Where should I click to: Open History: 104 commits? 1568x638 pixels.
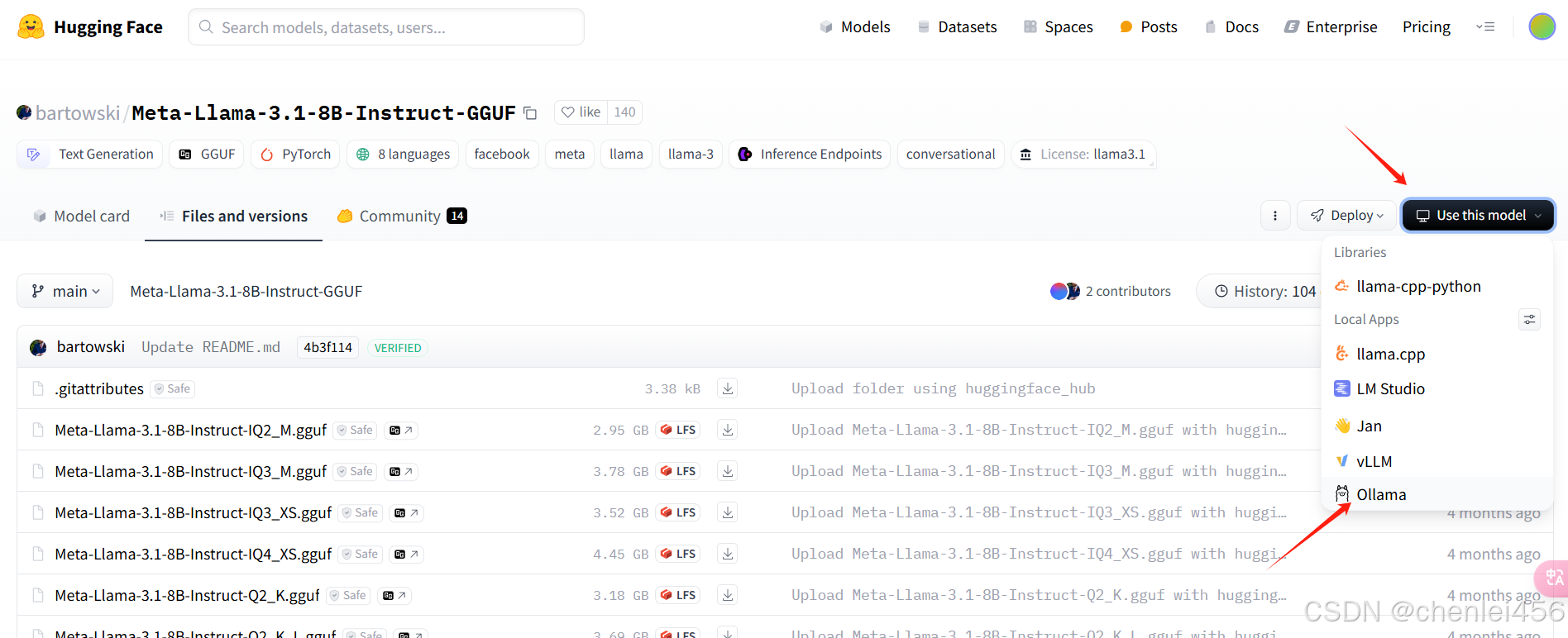1259,291
